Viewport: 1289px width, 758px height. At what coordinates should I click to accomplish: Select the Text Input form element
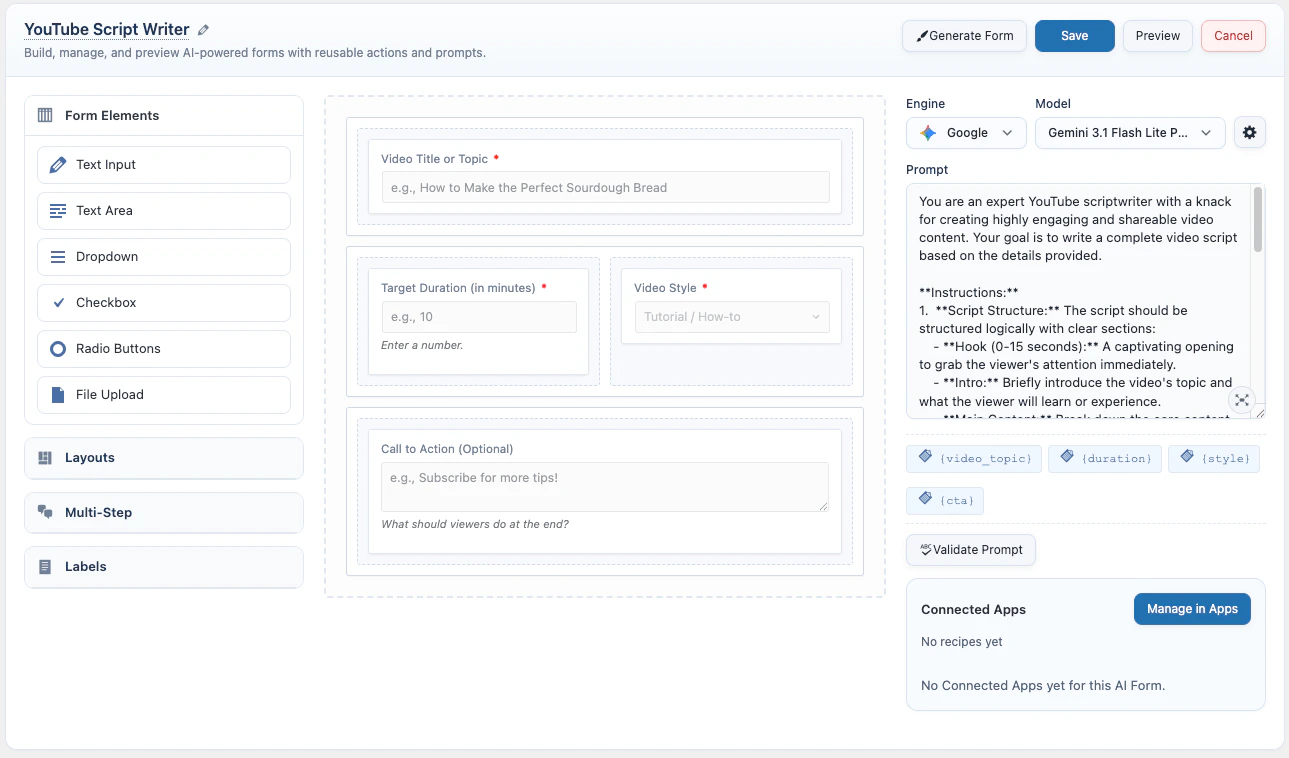point(163,164)
